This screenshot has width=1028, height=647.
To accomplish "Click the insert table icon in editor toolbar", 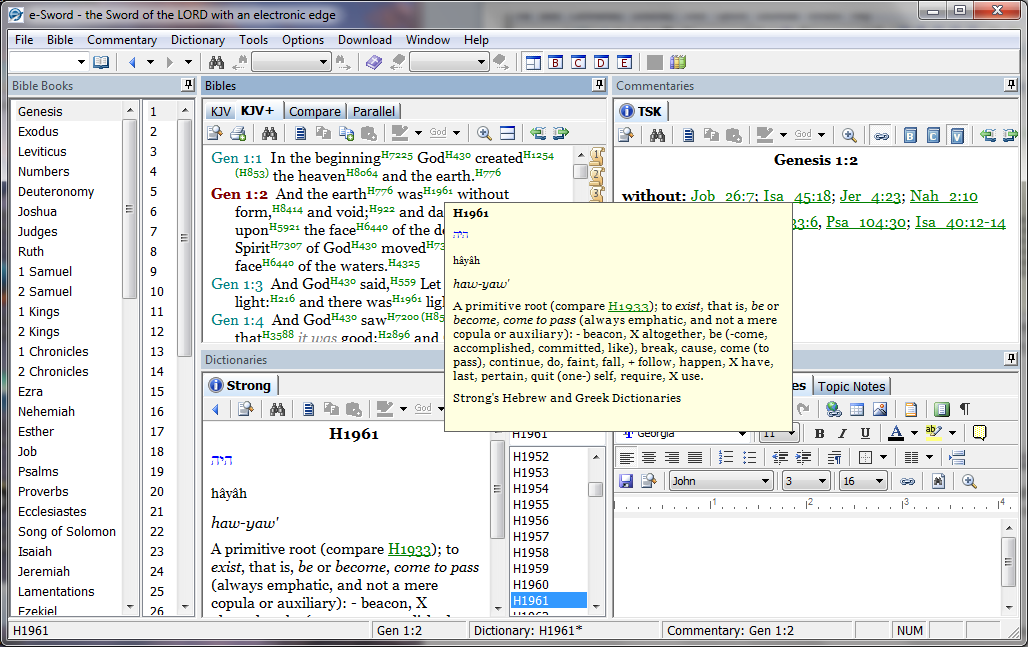I will point(856,410).
